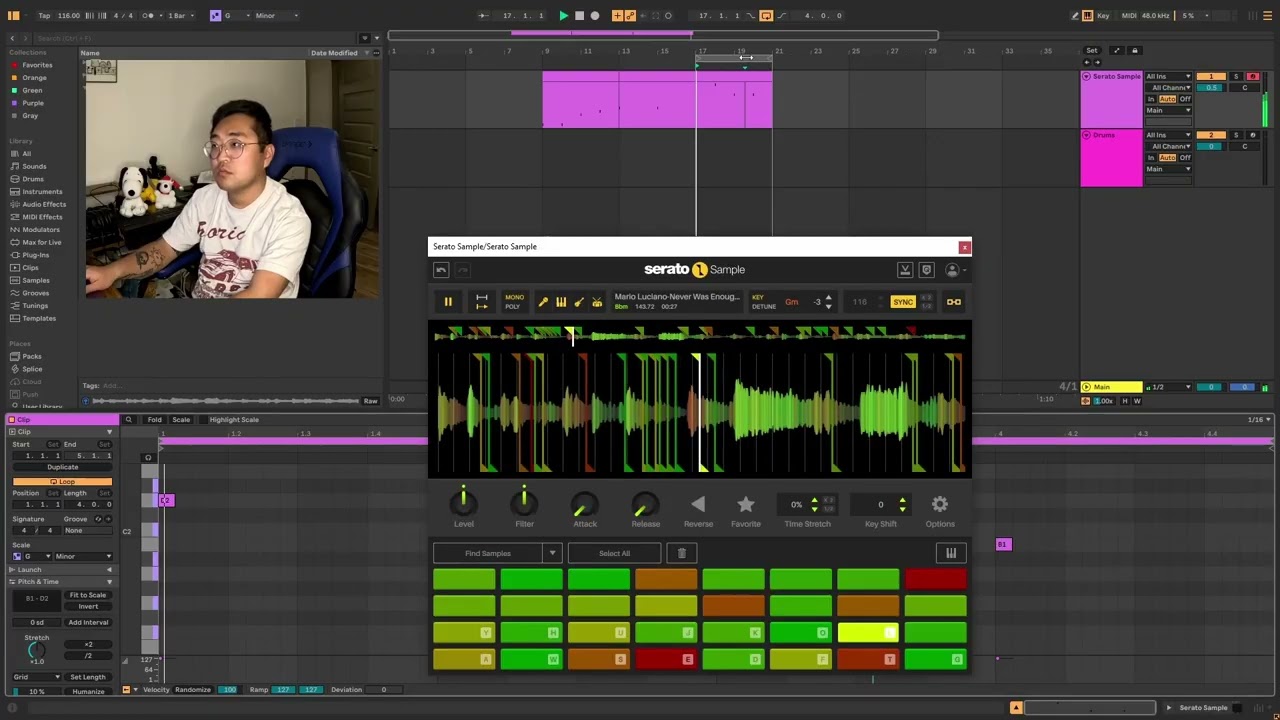Click the Ableton transport Stop button
Image resolution: width=1280 pixels, height=720 pixels.
point(579,15)
